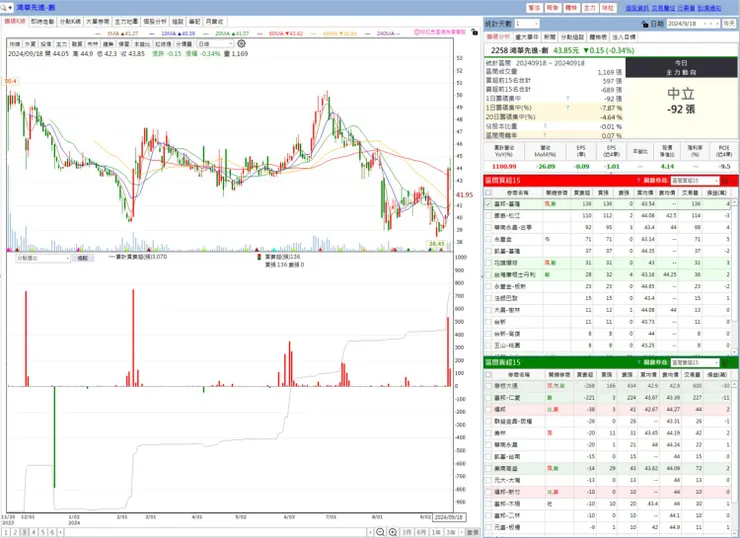This screenshot has height=538, width=740.
Task: Tick the checkbox in the sell row with -268
Action: click(488, 386)
